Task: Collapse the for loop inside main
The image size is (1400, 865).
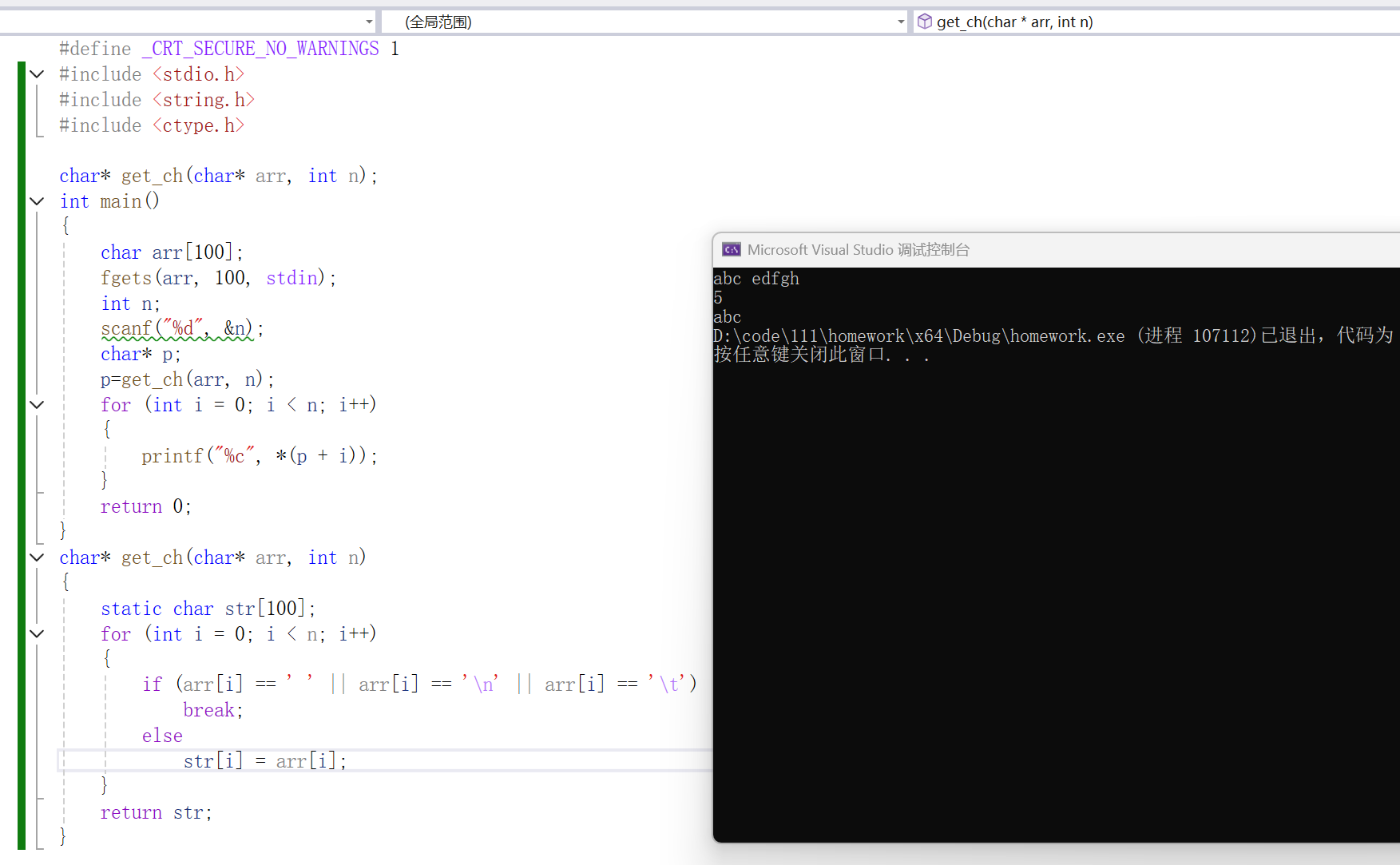Action: [x=37, y=405]
